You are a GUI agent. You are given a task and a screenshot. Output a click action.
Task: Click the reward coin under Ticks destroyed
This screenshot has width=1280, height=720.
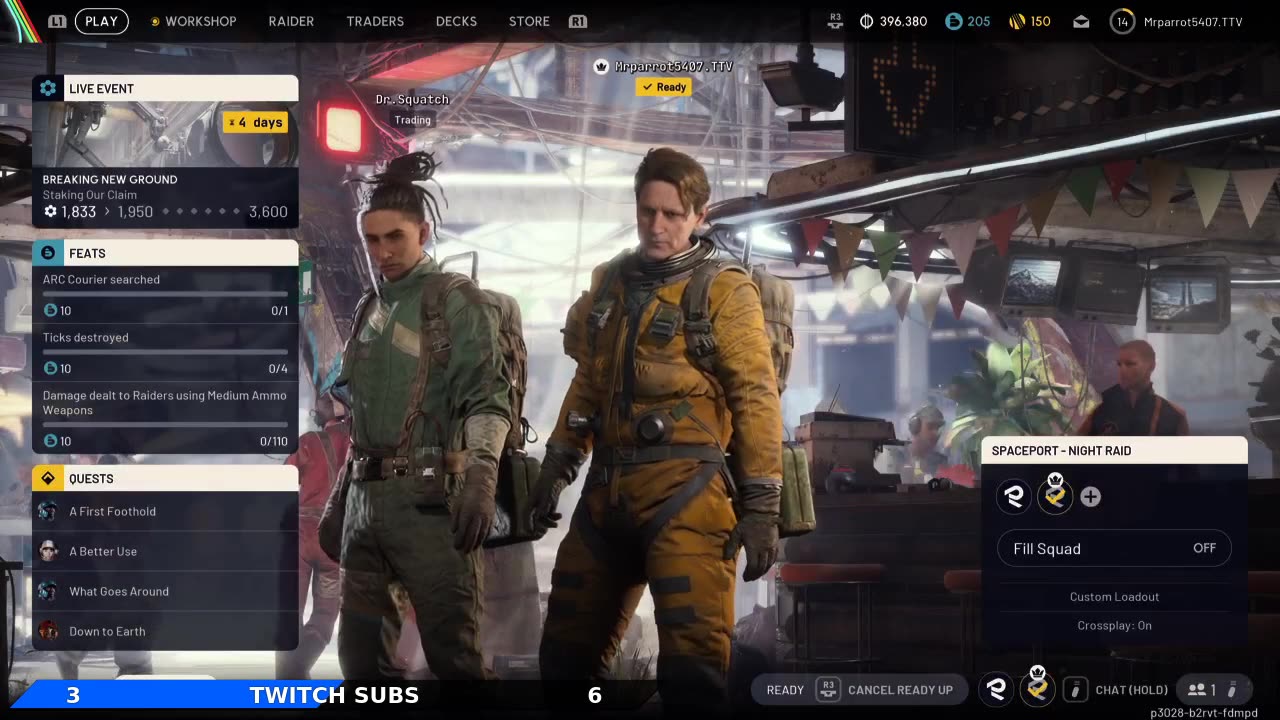tap(50, 369)
